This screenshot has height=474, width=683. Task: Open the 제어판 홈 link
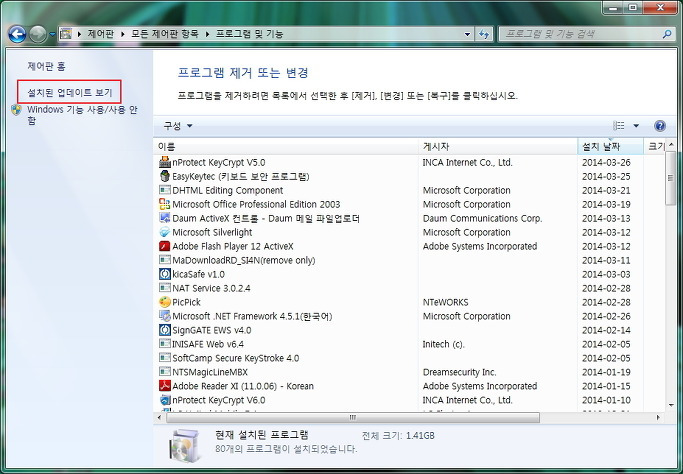46,66
